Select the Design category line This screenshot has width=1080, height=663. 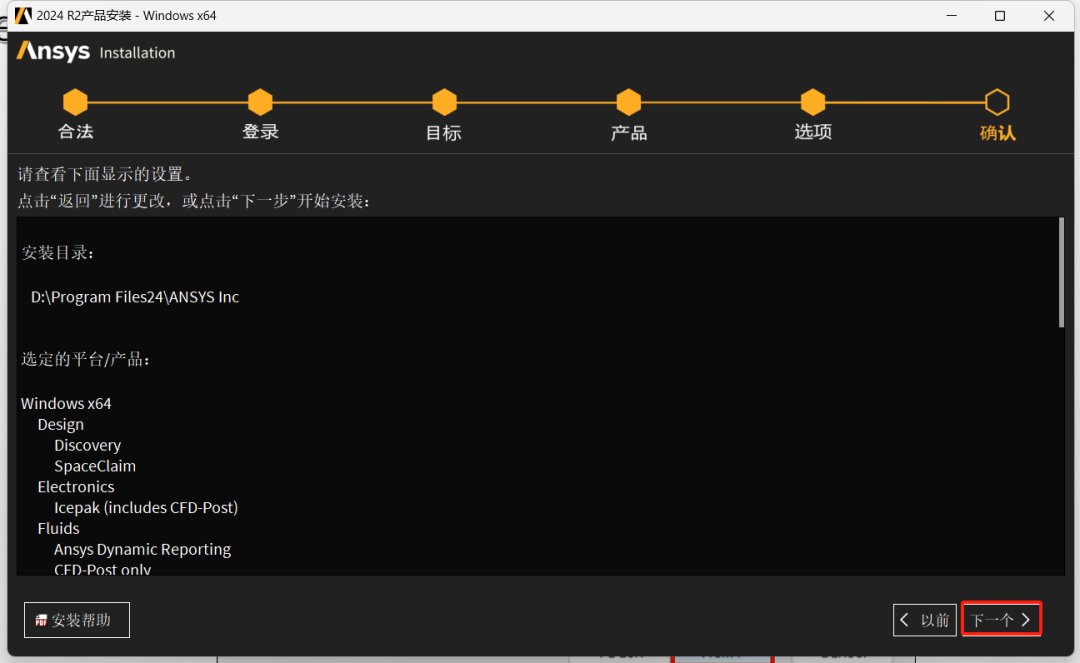61,424
